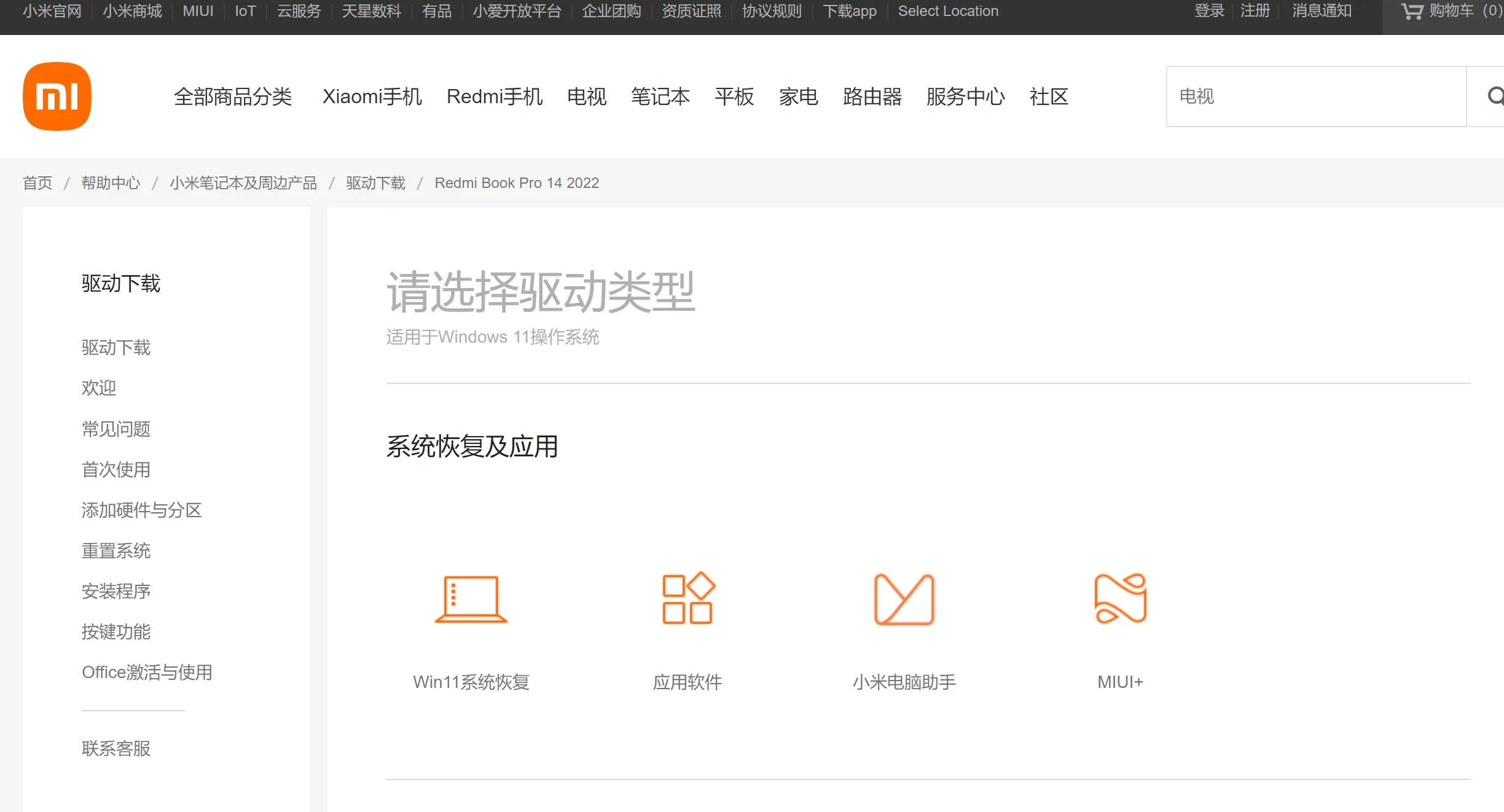Click the Xiaomi Mi logo
Viewport: 1504px width, 812px height.
[x=57, y=96]
